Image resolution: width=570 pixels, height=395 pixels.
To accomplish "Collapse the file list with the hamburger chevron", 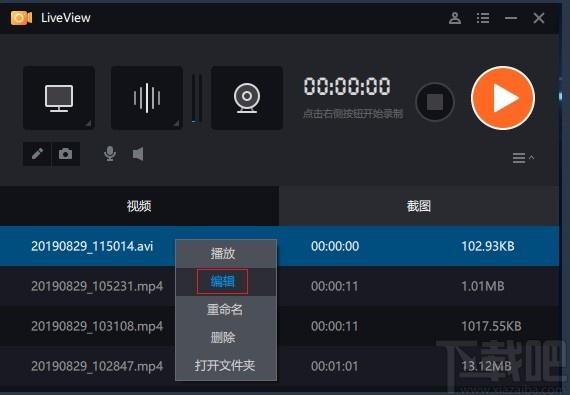I will (523, 158).
